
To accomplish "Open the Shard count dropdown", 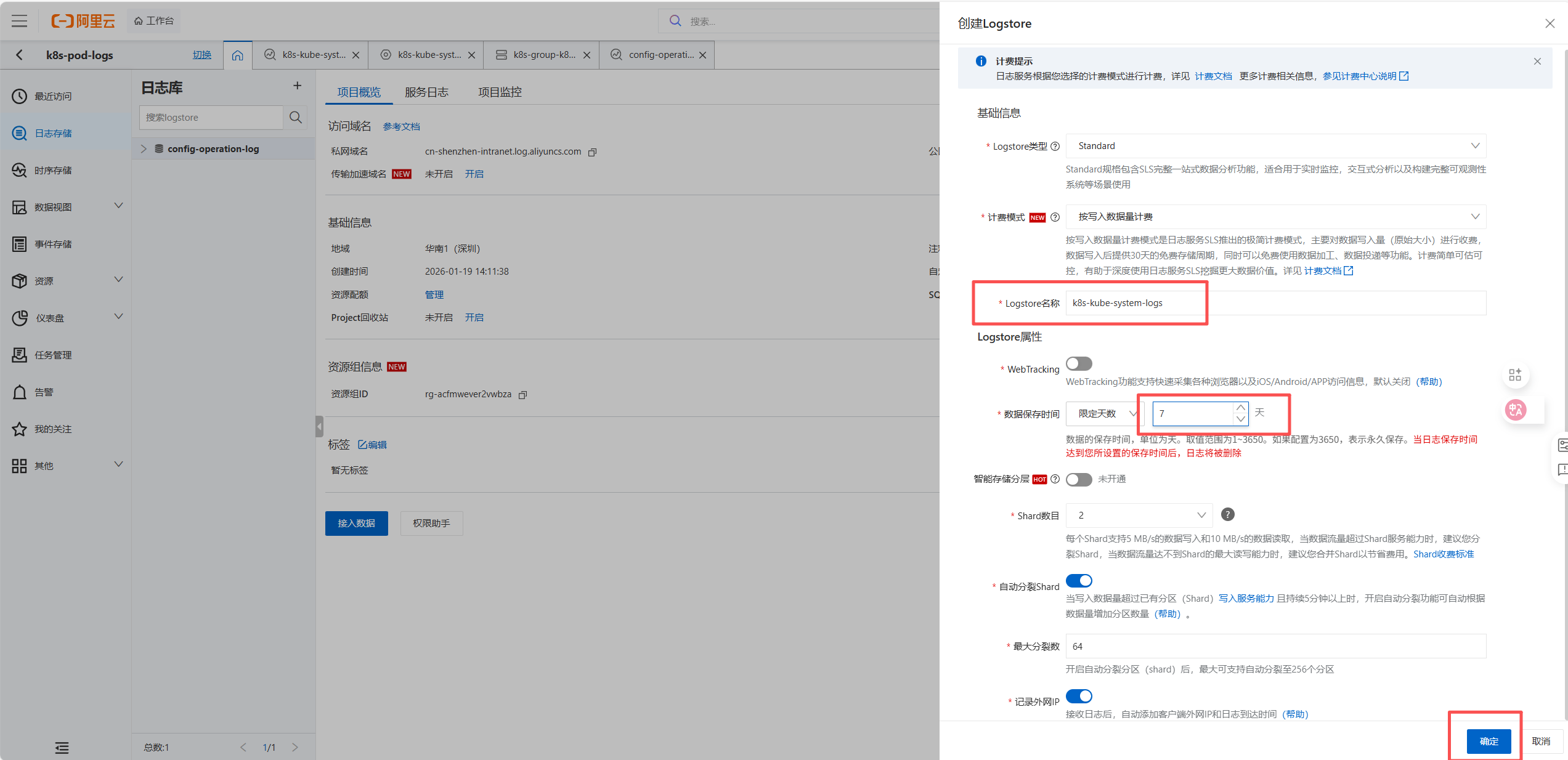I will tap(1139, 515).
